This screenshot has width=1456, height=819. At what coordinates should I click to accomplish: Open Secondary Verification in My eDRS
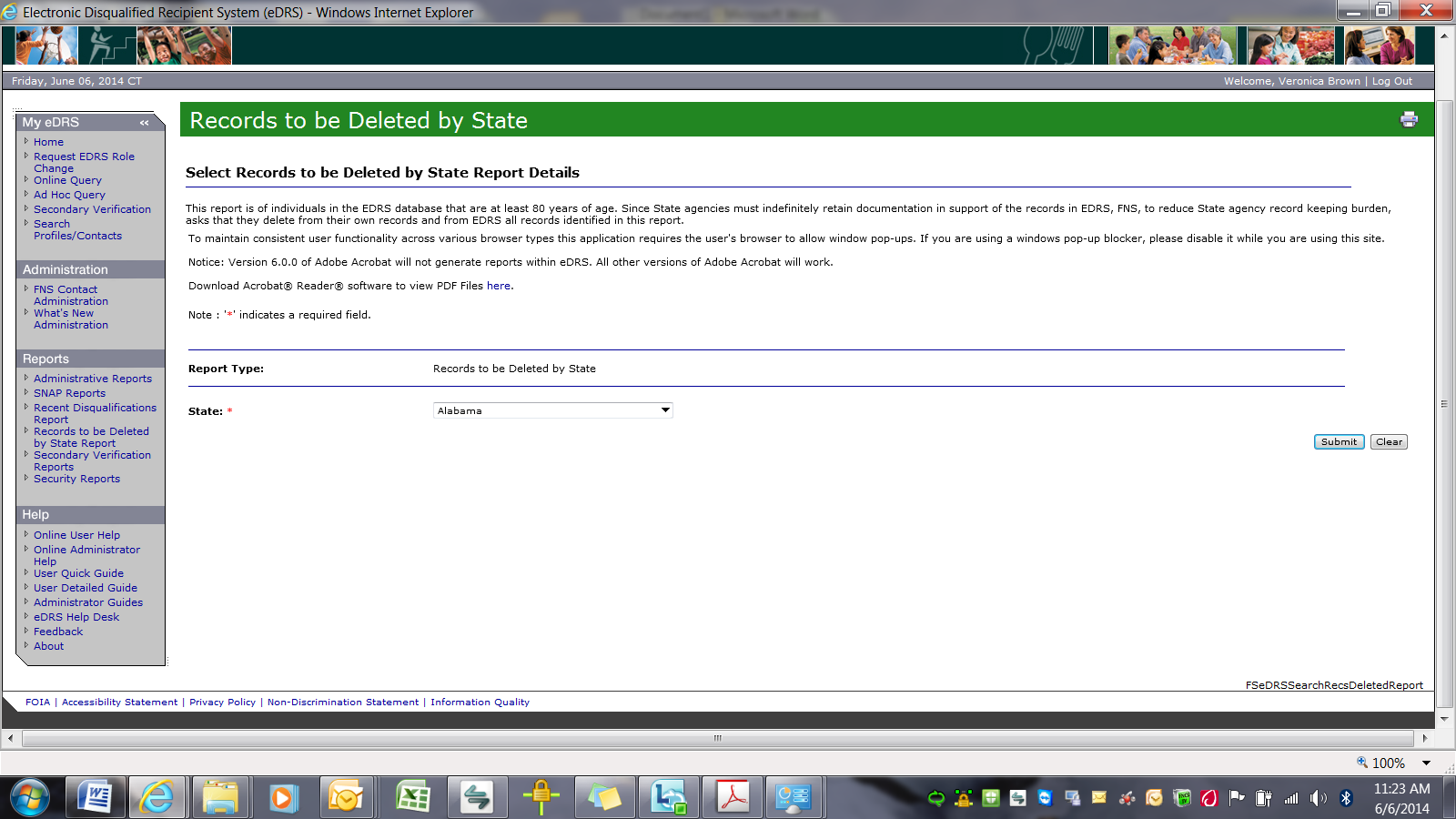92,209
